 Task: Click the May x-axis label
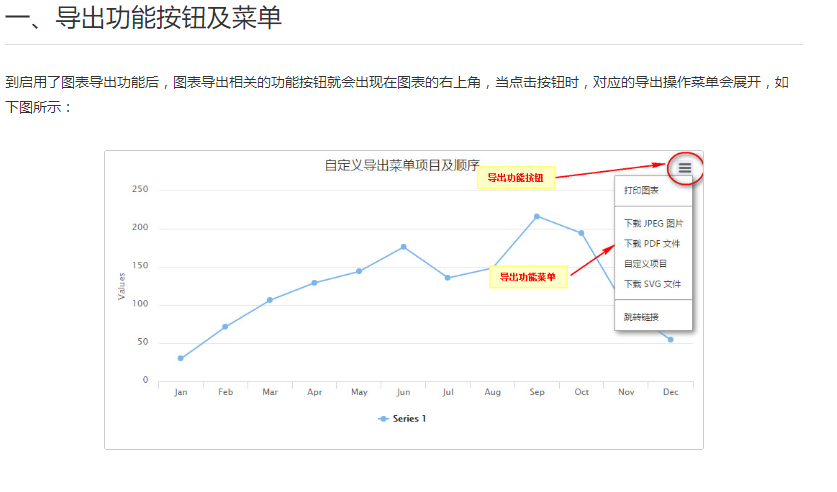(359, 392)
